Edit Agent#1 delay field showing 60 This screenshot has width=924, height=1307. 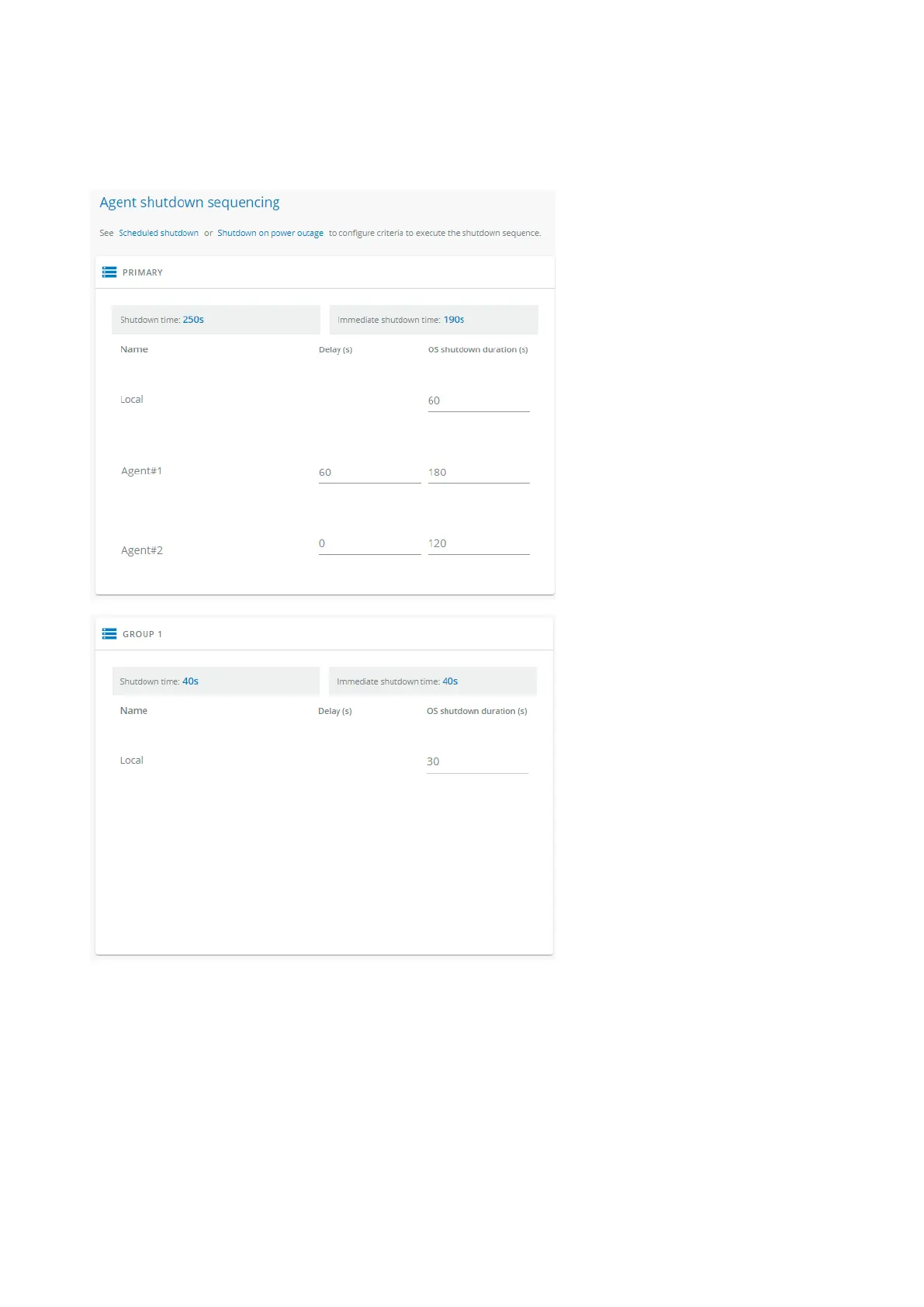pos(369,473)
